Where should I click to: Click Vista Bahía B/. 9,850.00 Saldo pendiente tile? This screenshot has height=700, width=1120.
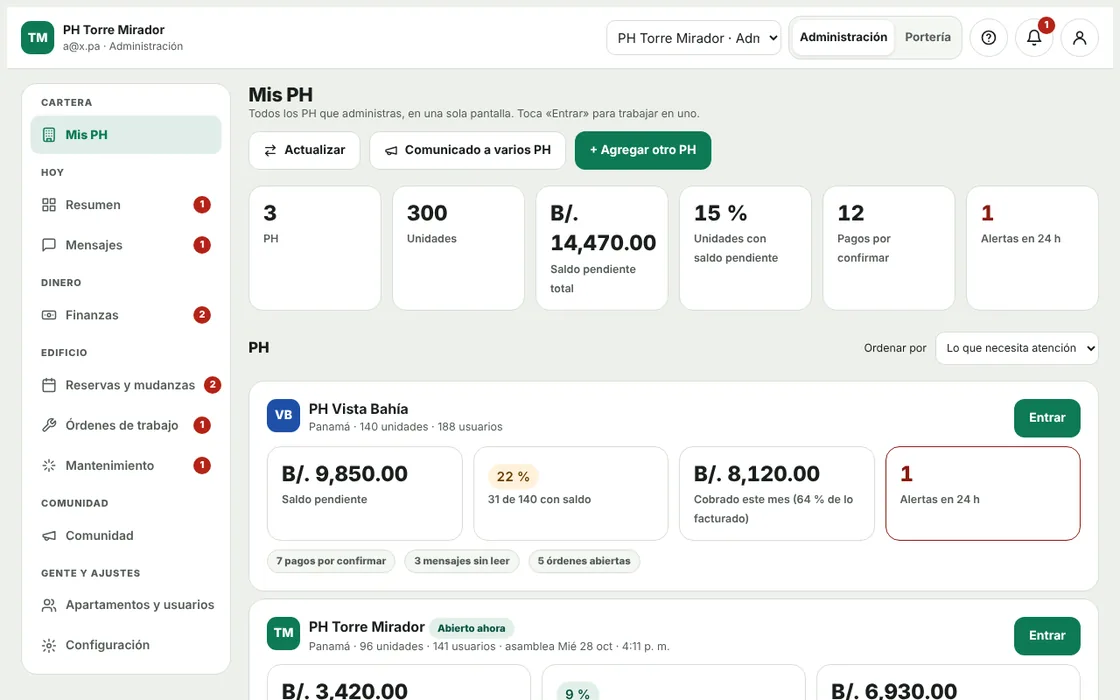pyautogui.click(x=365, y=494)
